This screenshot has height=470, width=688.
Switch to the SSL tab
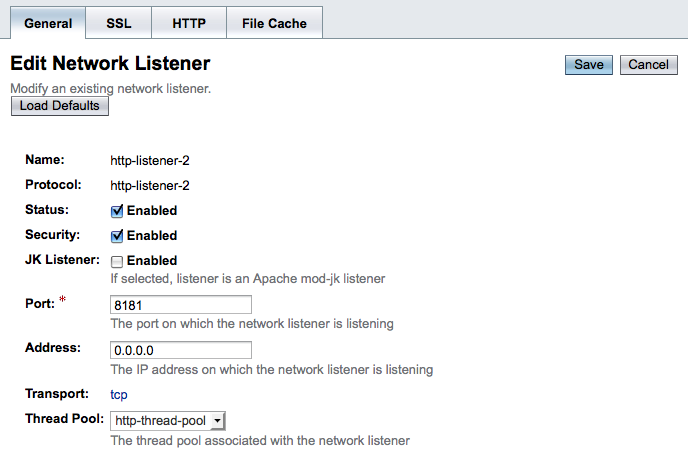point(118,22)
